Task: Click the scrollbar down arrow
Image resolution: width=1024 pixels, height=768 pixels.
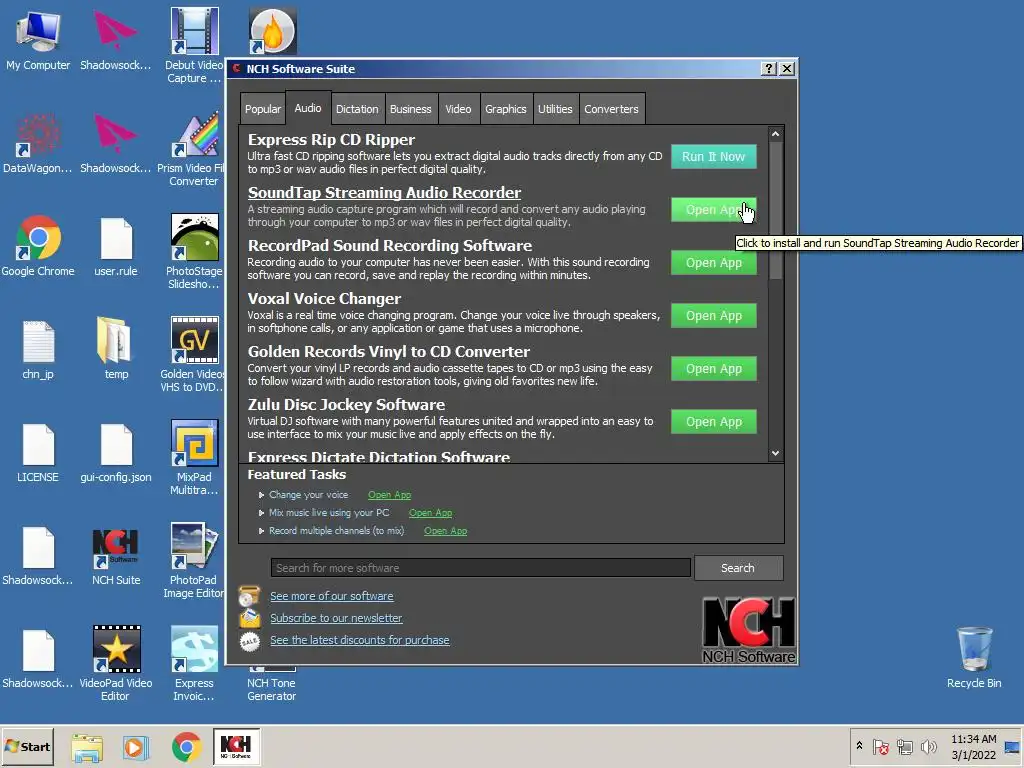Action: (775, 453)
